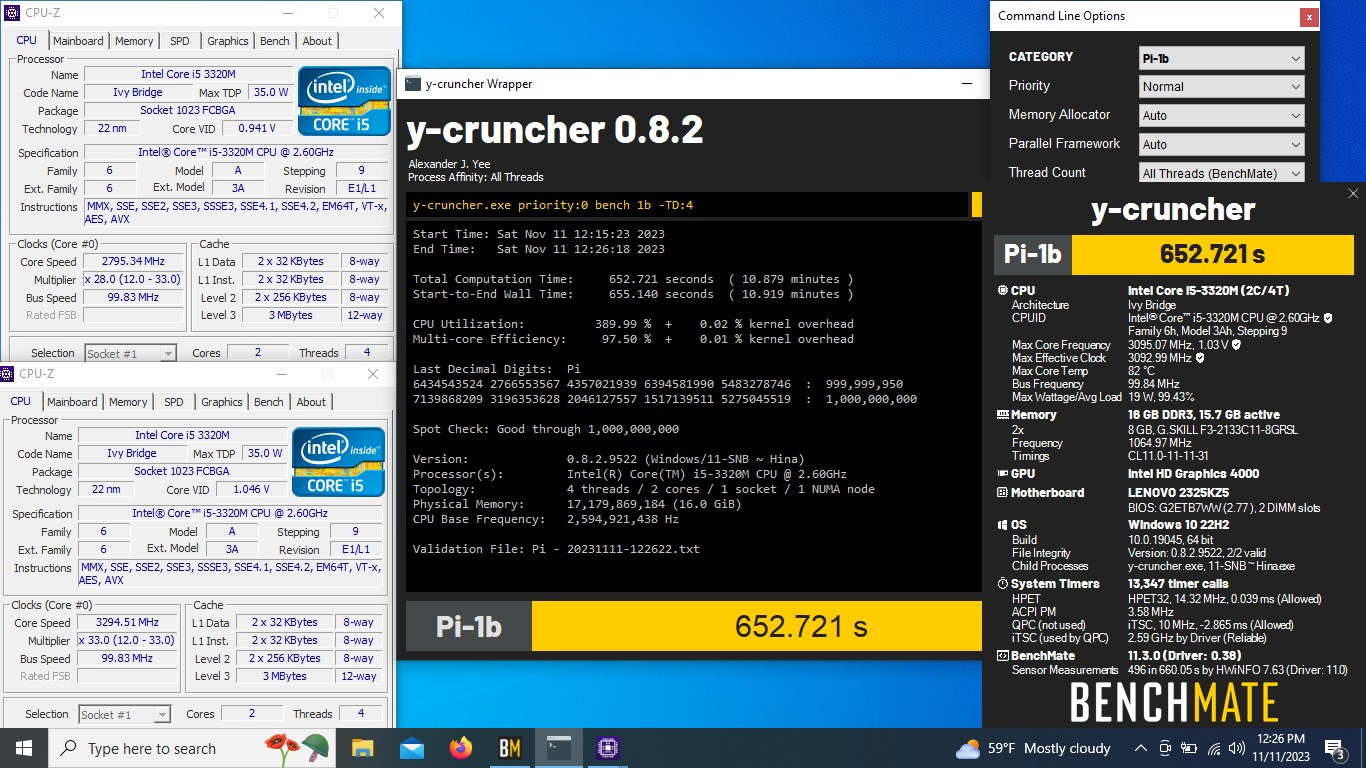Click the LENOVO 2325KZ5 motherboard text
Image resolution: width=1366 pixels, height=768 pixels.
1178,493
